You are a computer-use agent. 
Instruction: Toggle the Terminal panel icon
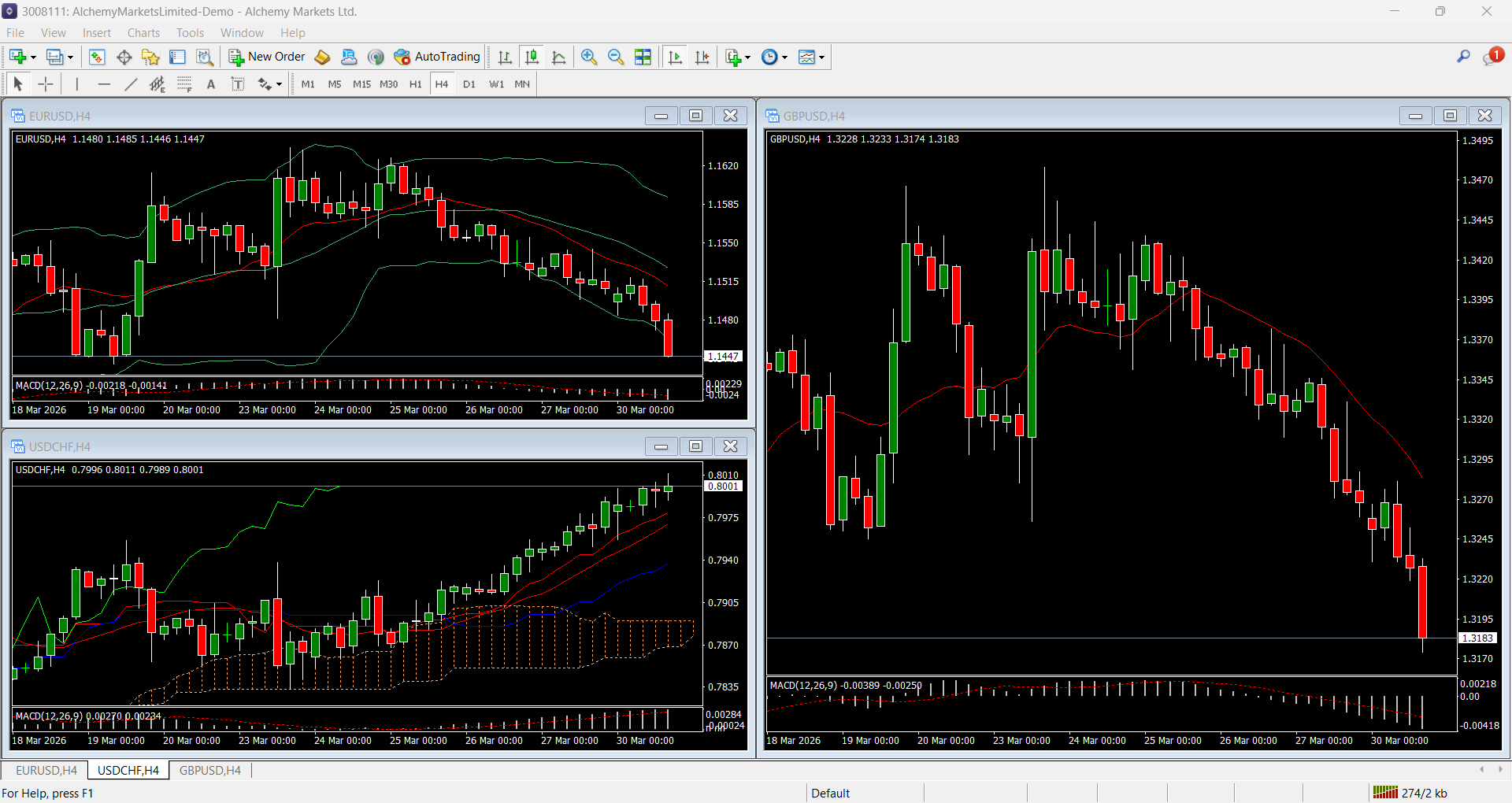(x=178, y=57)
